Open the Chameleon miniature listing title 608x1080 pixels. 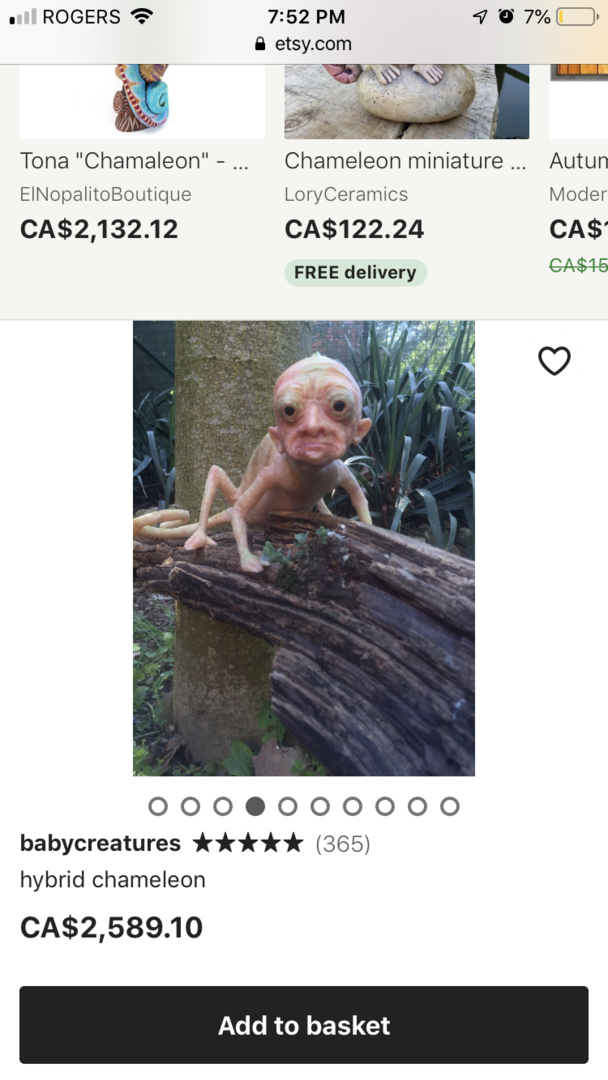(406, 161)
